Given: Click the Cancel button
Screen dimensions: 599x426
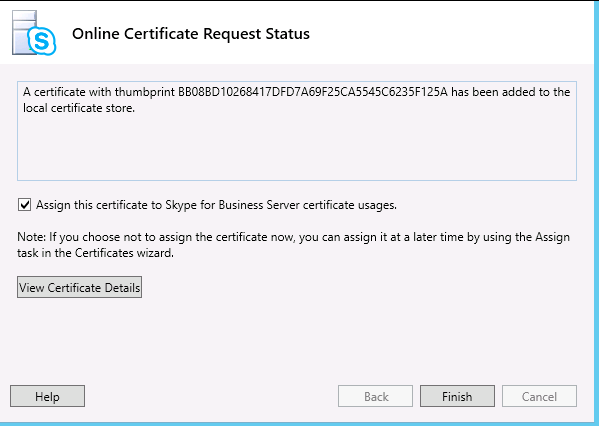Looking at the screenshot, I should coord(539,396).
